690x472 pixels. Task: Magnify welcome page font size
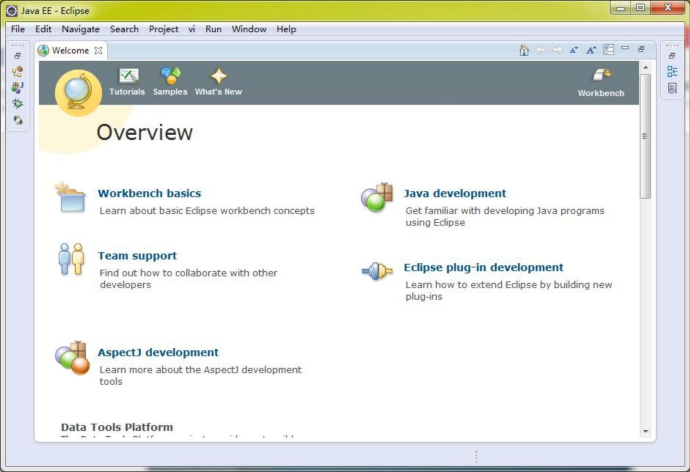point(591,50)
